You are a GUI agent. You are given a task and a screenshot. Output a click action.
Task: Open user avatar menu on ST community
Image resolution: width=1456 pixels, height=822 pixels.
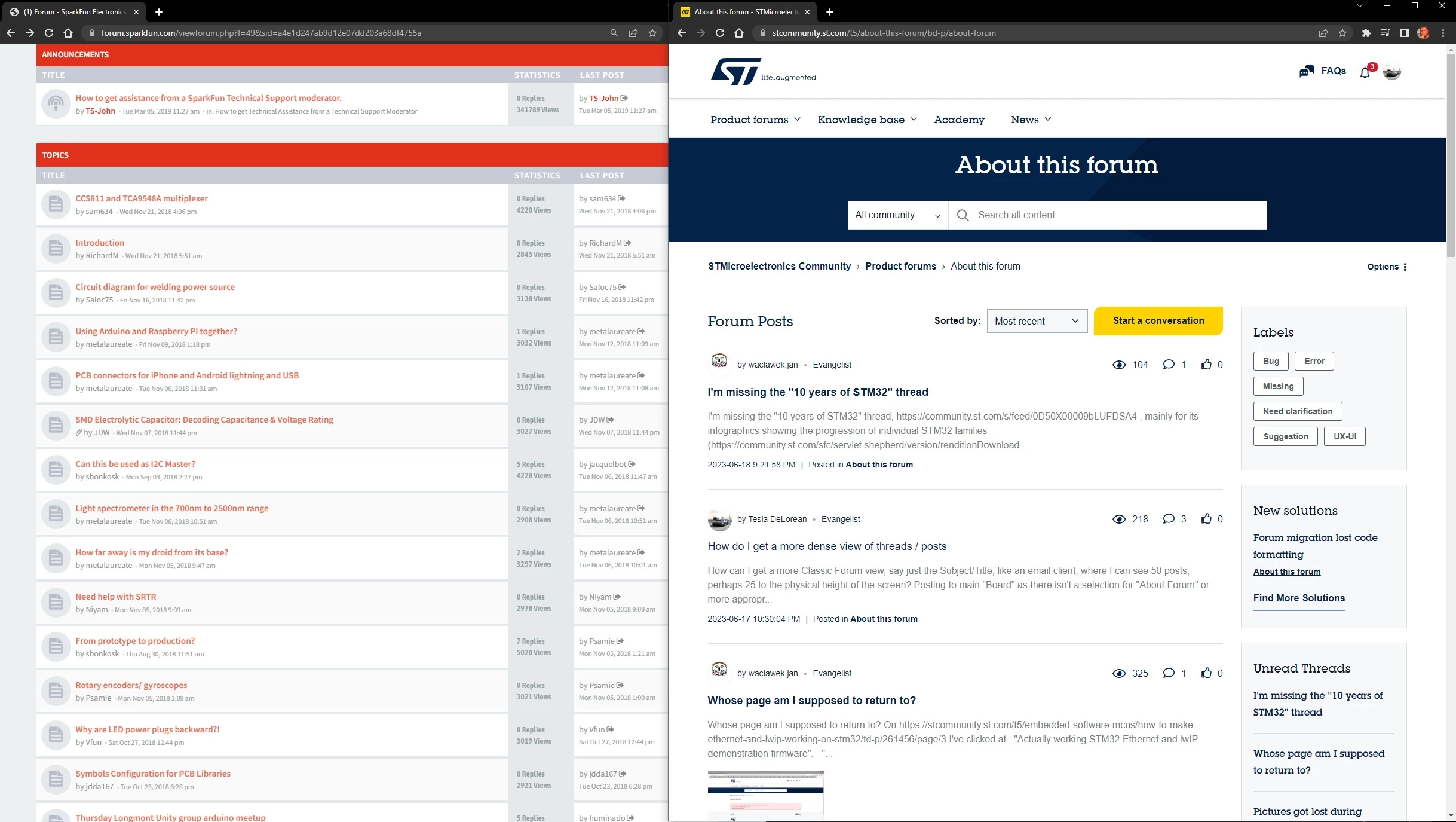1392,71
